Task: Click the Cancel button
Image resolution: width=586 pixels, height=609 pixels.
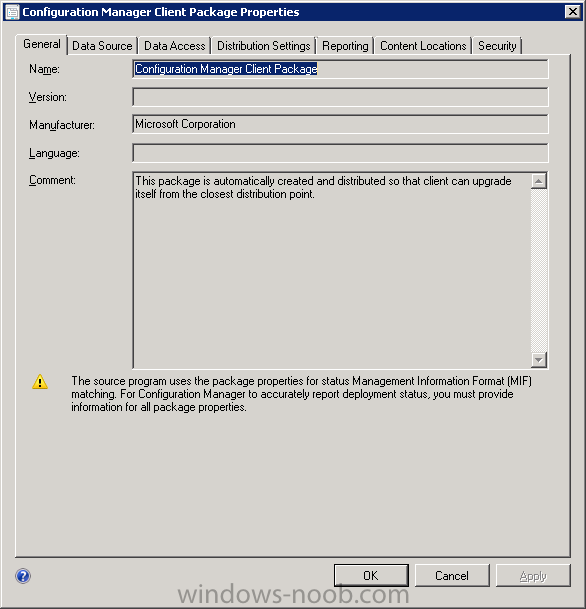Action: 452,576
